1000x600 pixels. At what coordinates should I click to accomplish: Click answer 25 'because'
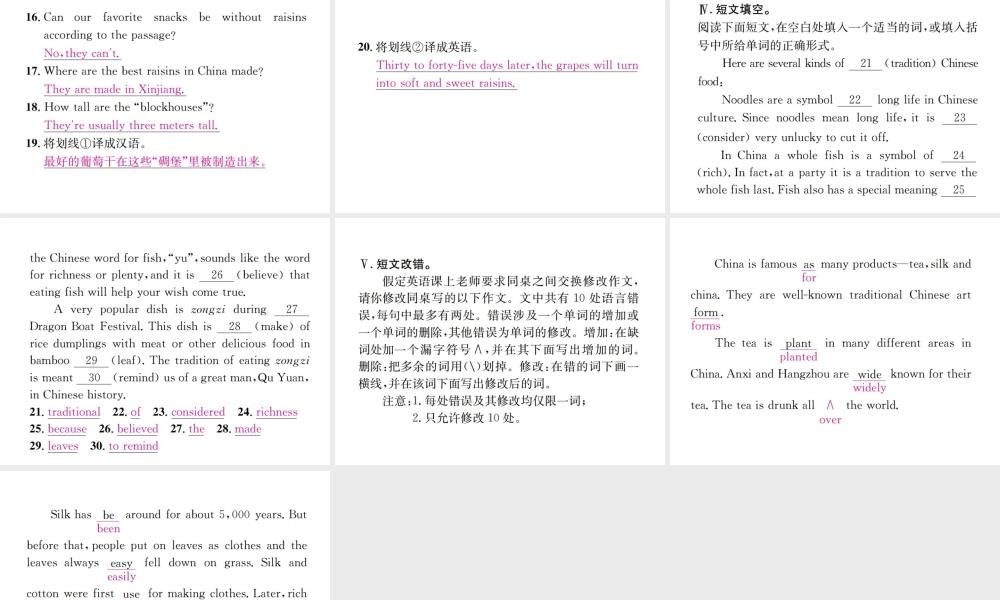(x=67, y=429)
